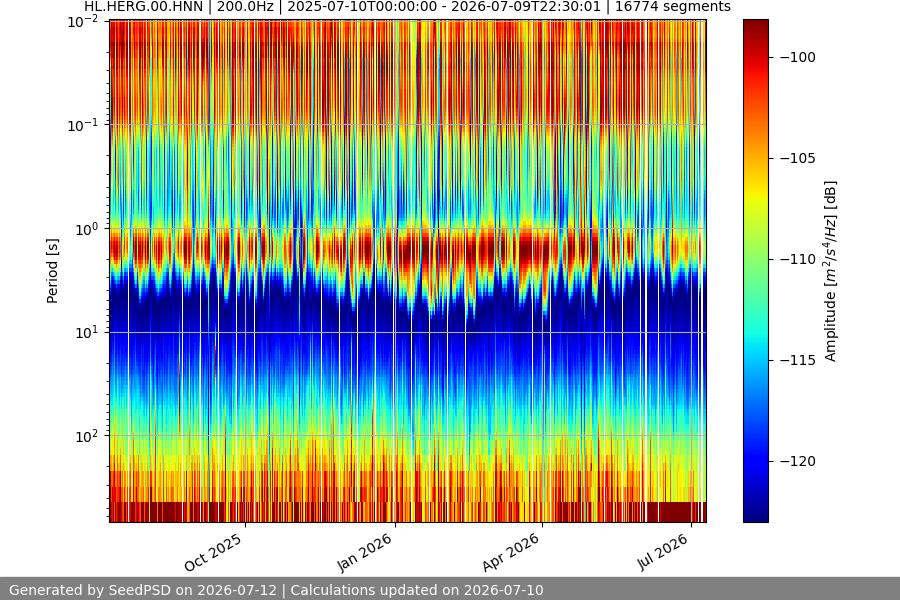Screen dimensions: 900x600
Task: Click the 10^-1 period tick label
Action: (x=83, y=126)
